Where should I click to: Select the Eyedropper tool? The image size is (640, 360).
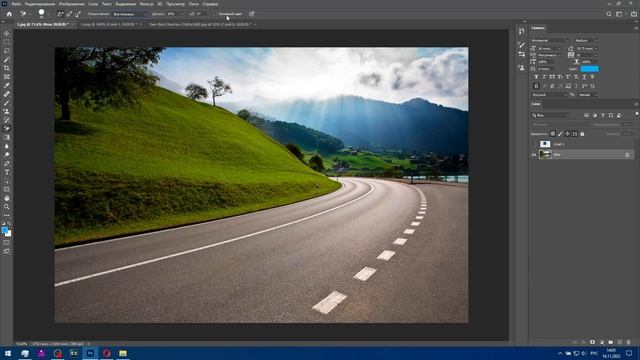point(7,85)
